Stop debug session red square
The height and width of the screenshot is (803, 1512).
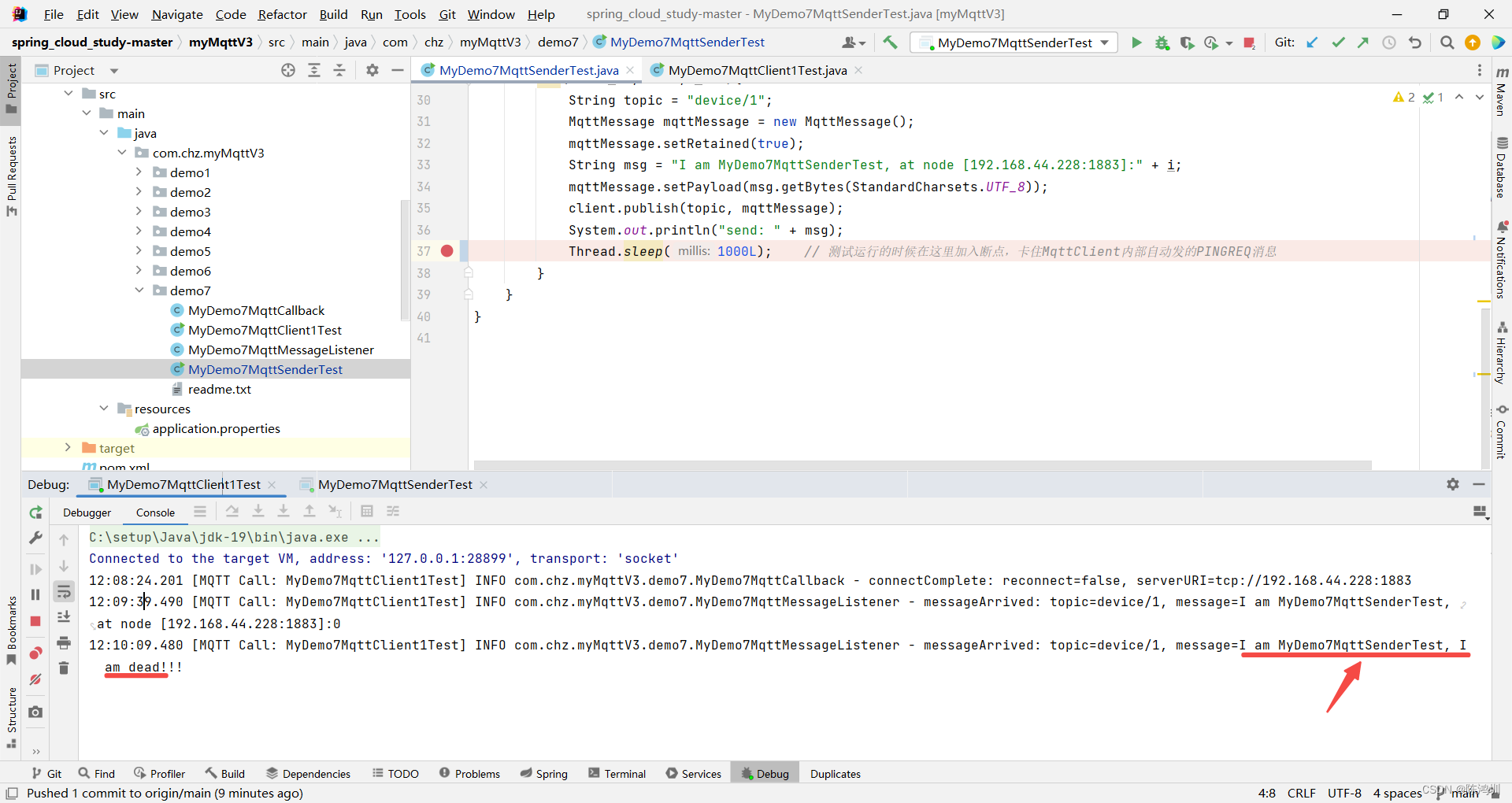pos(35,621)
